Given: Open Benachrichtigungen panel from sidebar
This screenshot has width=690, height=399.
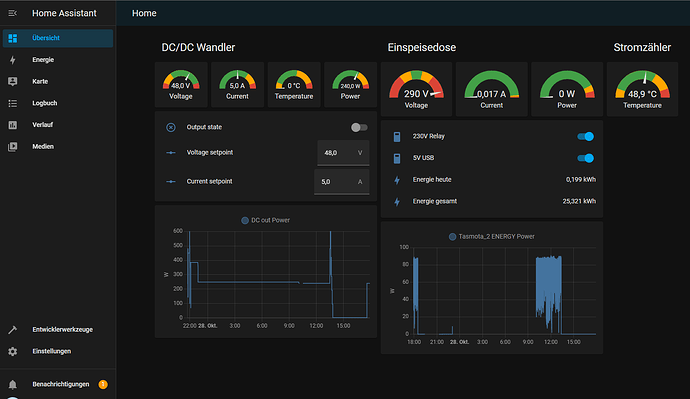Looking at the screenshot, I should 58,384.
